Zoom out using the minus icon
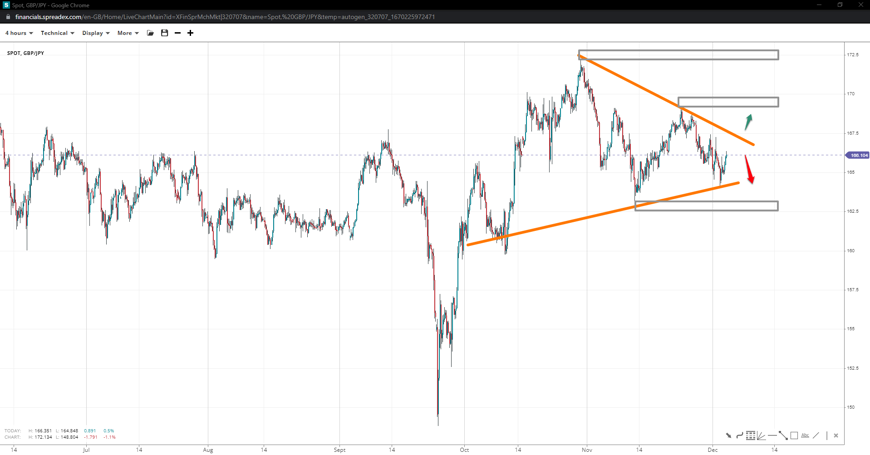The width and height of the screenshot is (870, 455). click(177, 33)
